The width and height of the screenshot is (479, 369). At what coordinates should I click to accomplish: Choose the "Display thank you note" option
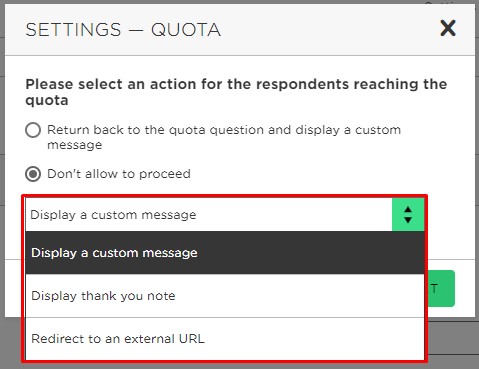[x=225, y=296]
